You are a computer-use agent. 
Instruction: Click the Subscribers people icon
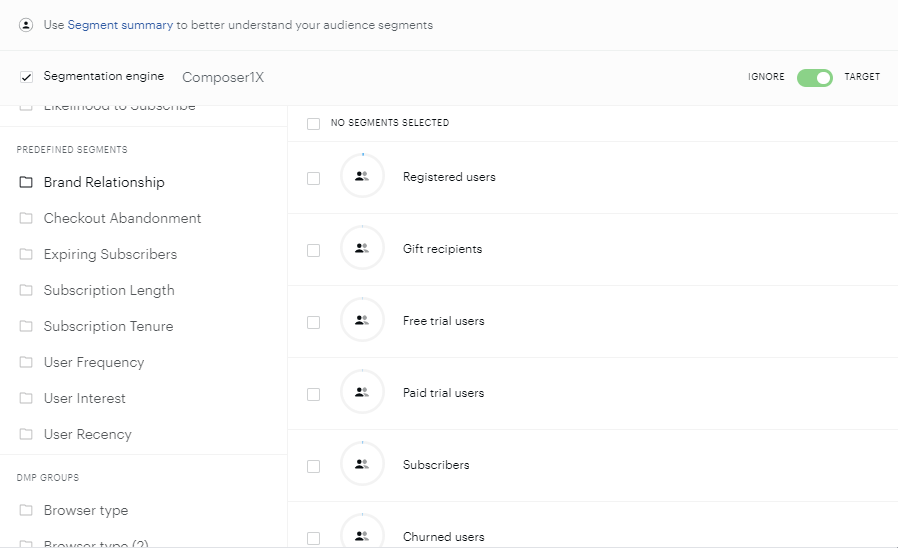tap(362, 464)
